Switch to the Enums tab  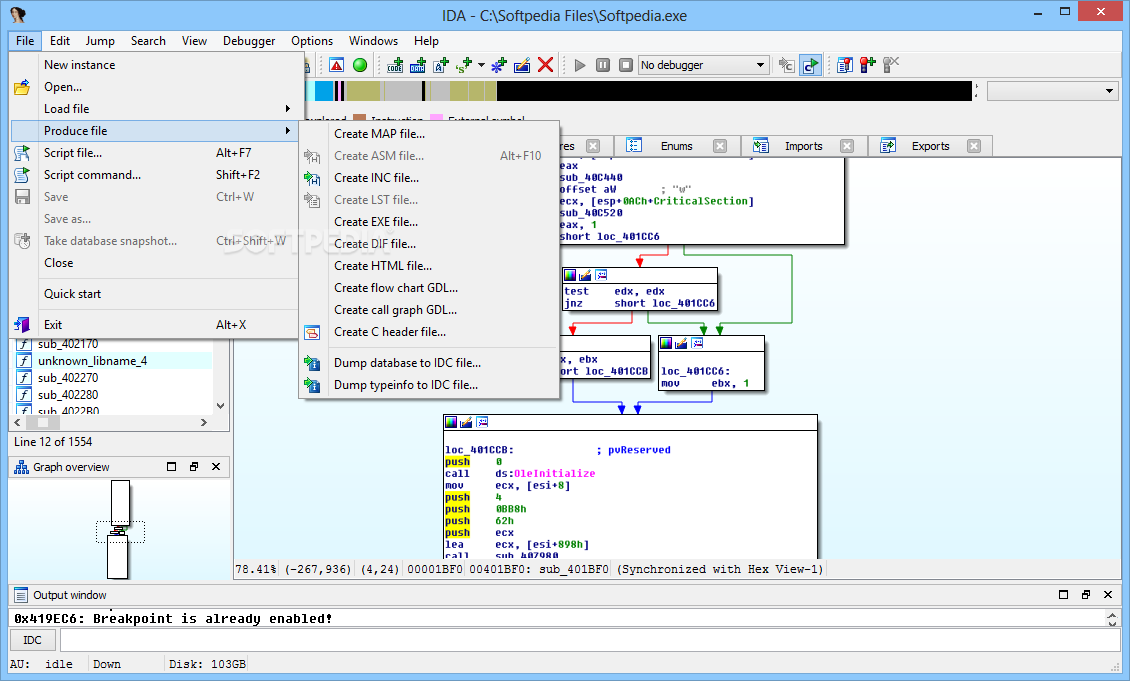point(676,146)
